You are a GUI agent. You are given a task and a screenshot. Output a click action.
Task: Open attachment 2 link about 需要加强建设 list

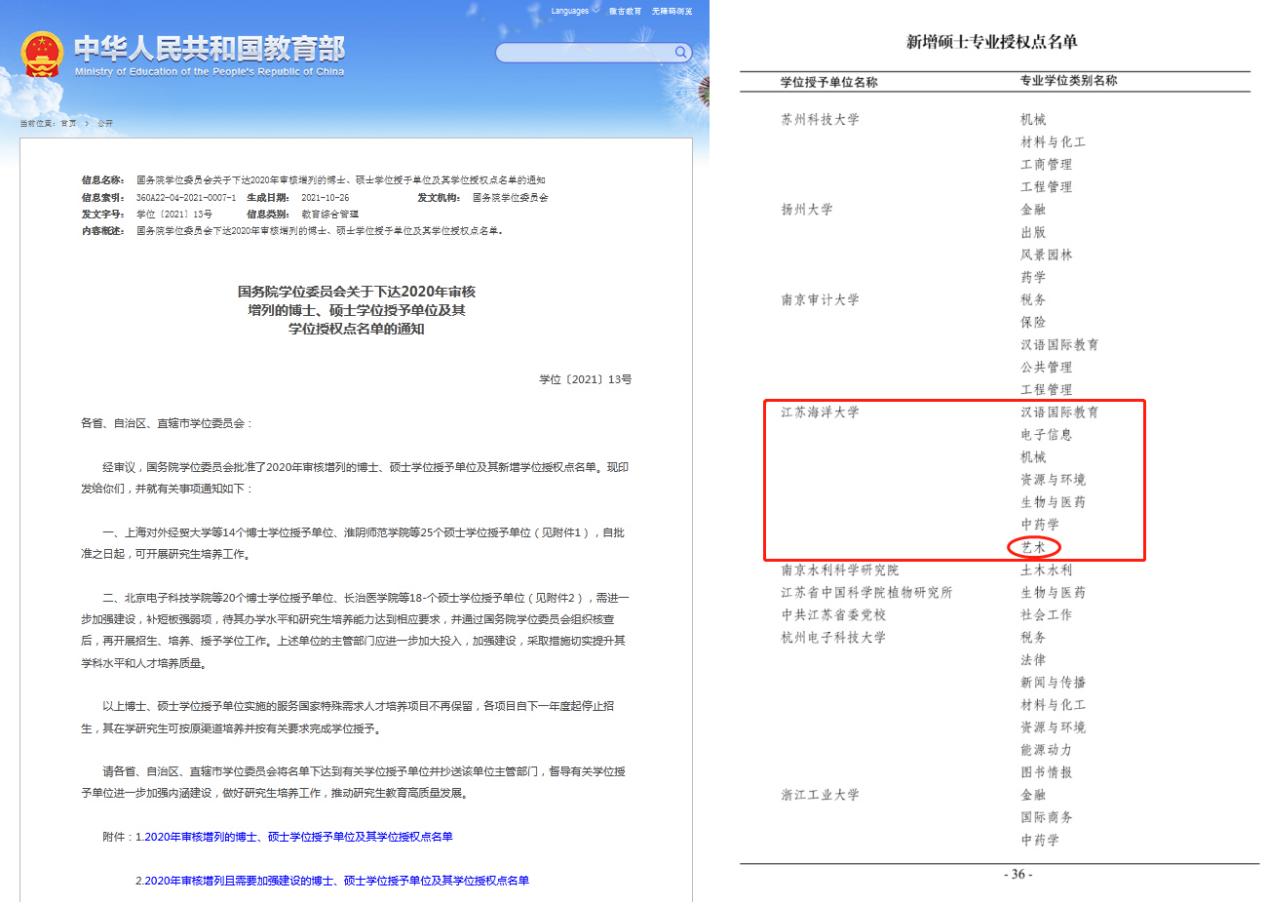[332, 880]
